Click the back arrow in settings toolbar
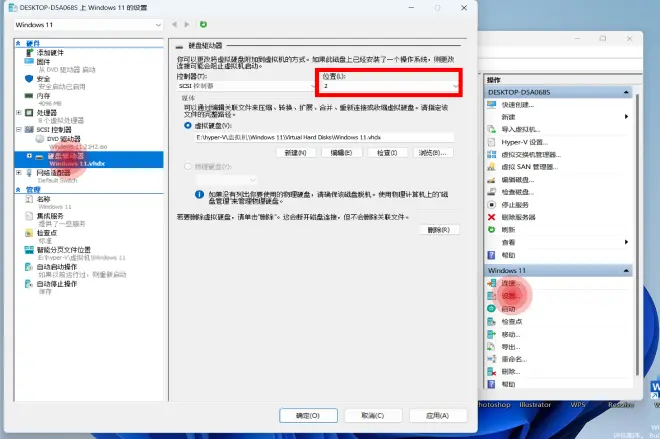 coord(174,24)
